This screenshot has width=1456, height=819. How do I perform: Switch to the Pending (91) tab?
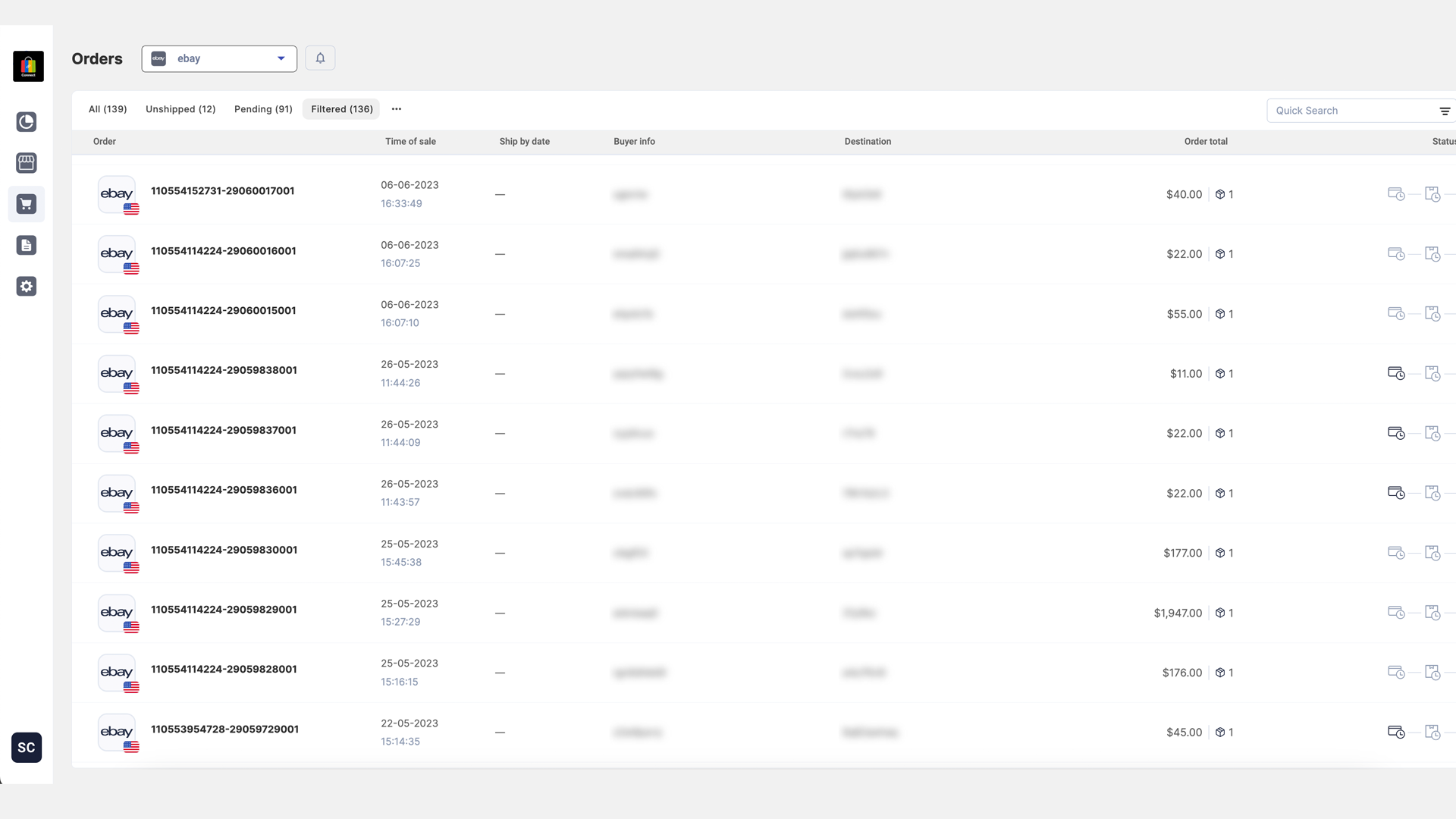(x=263, y=109)
